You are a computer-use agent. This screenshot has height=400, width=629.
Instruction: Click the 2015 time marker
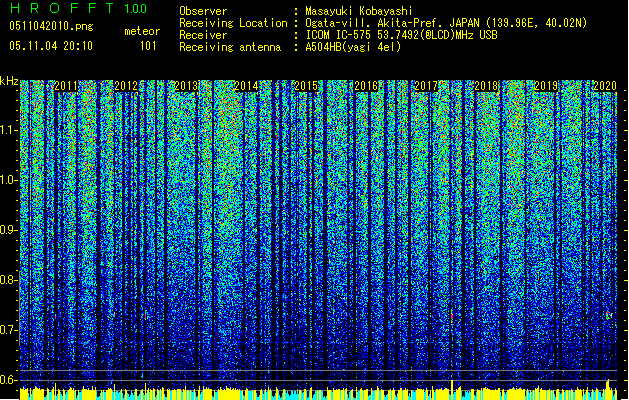pyautogui.click(x=306, y=87)
